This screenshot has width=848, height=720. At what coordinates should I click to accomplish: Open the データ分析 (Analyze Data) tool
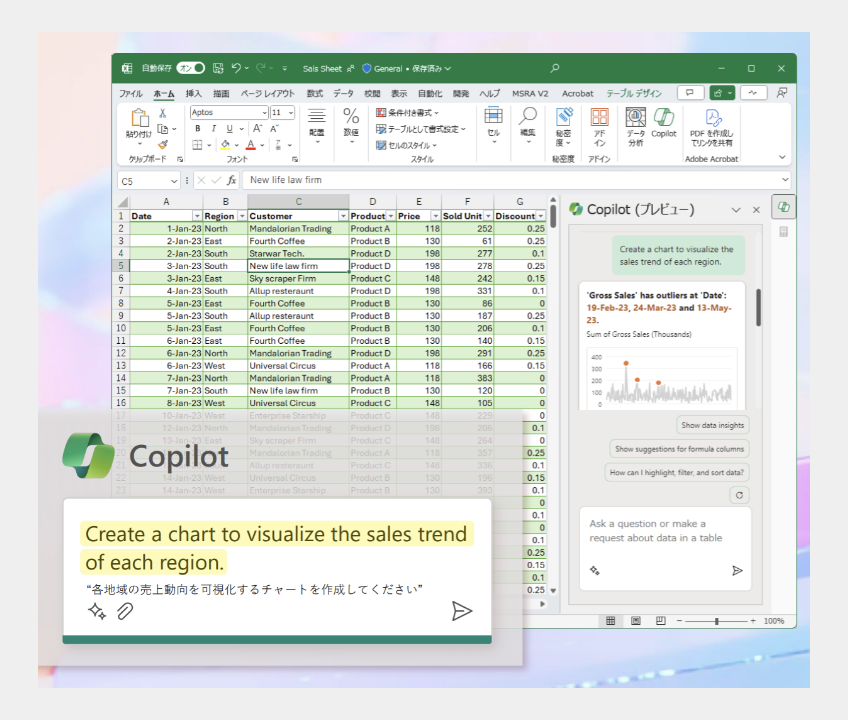tap(635, 123)
